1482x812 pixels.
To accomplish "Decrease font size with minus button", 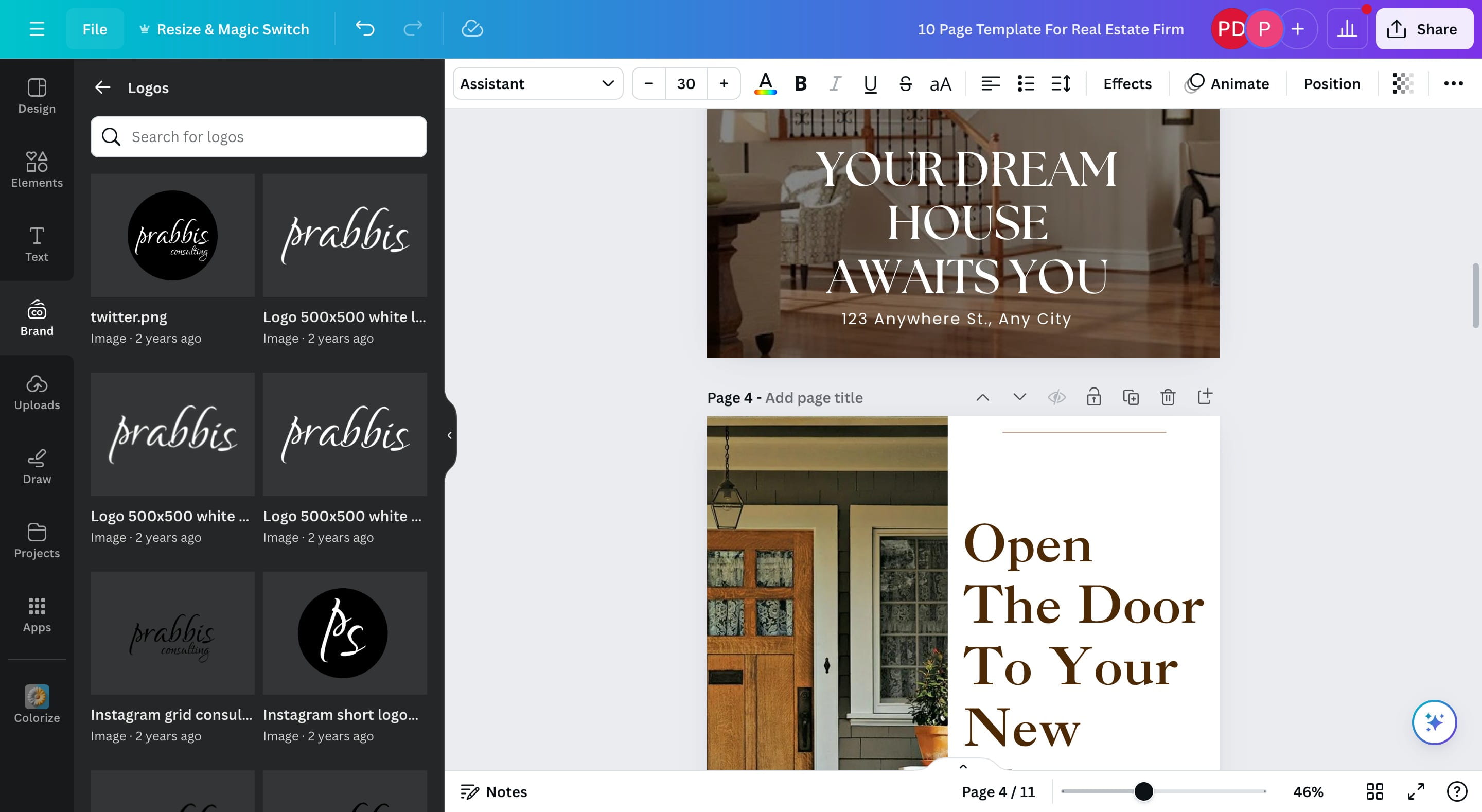I will (649, 84).
